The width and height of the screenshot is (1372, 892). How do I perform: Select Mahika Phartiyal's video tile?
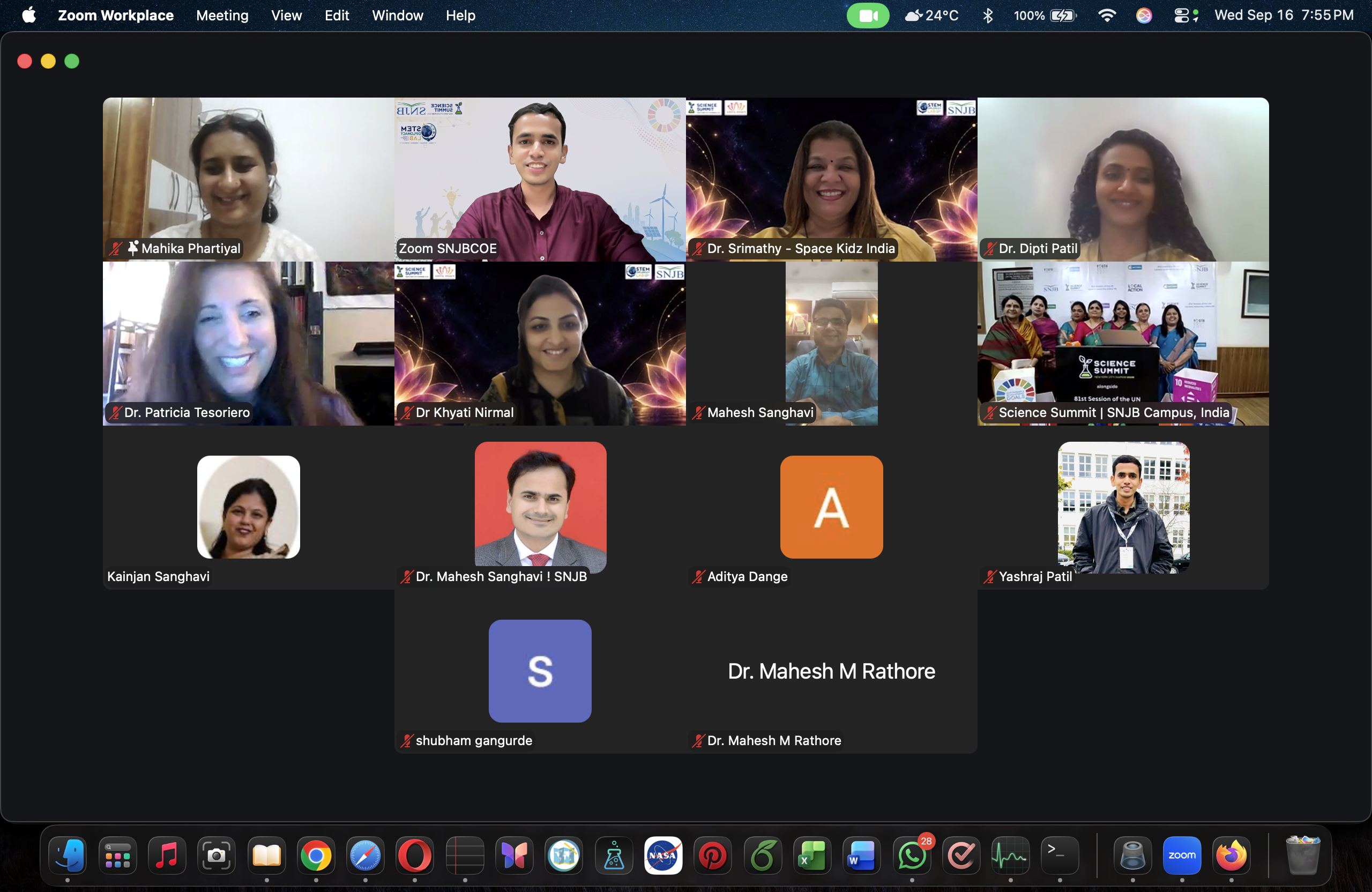coord(249,180)
